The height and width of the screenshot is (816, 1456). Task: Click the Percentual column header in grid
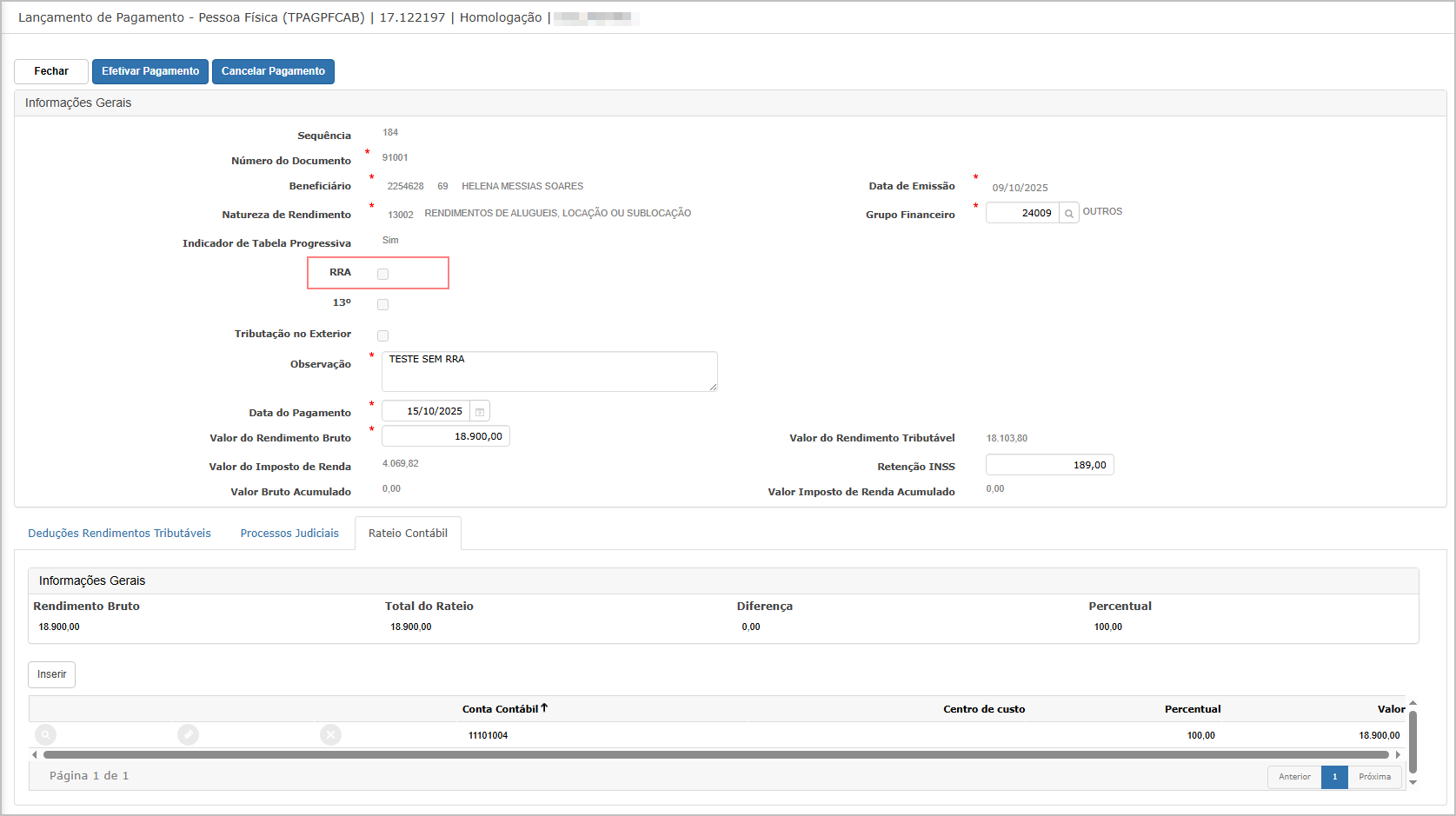1192,709
